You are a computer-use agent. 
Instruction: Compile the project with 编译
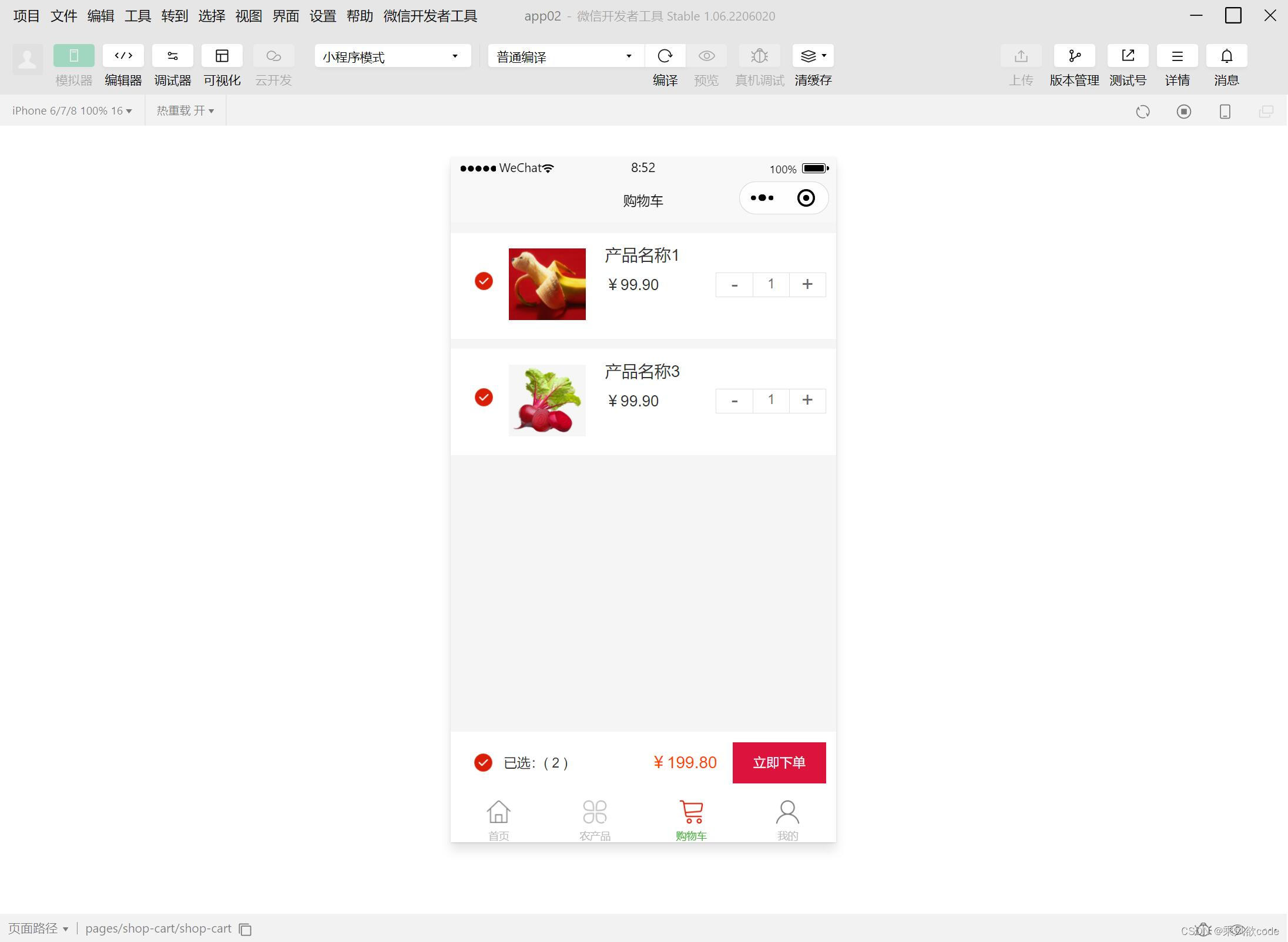[665, 56]
